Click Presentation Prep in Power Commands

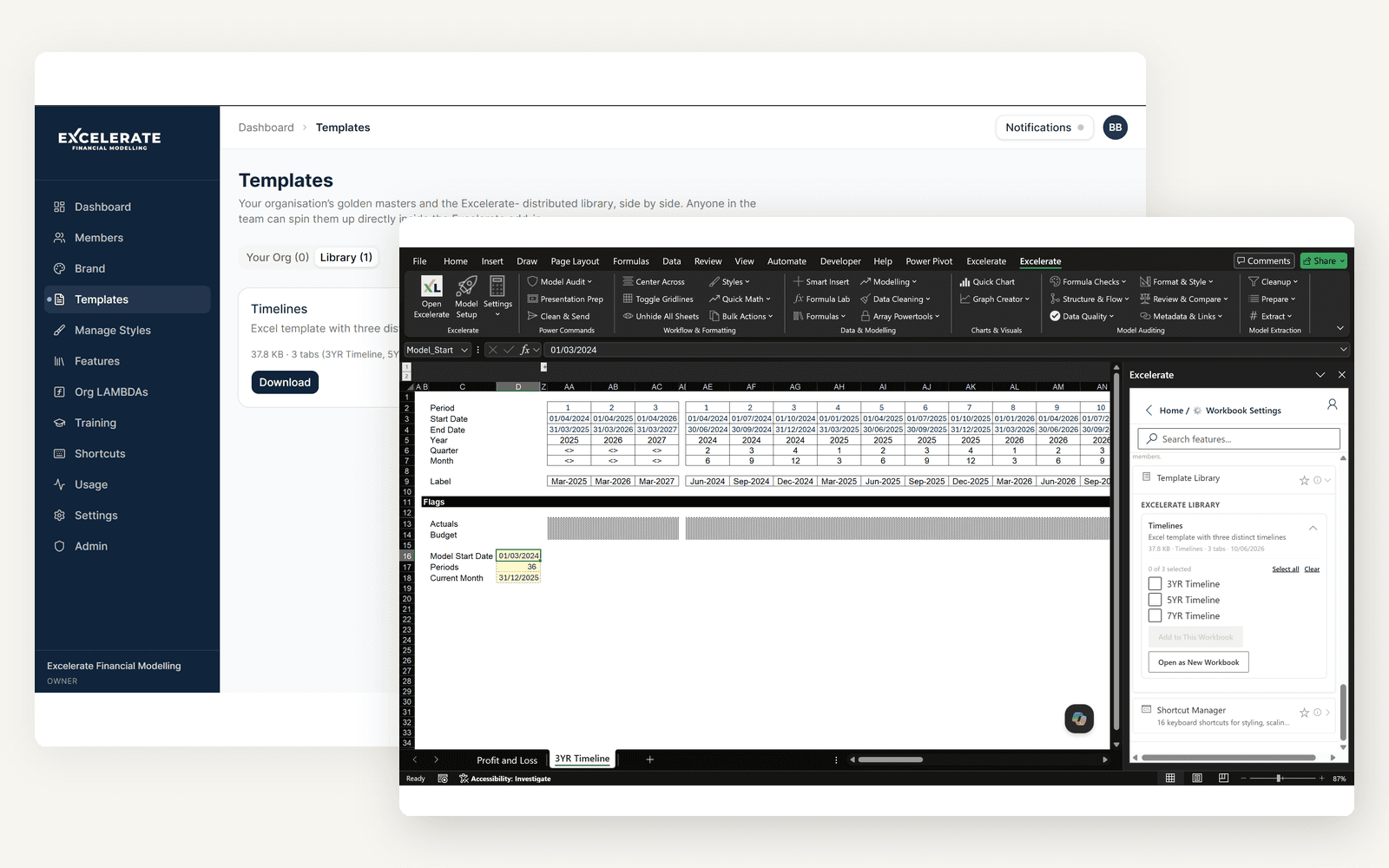pyautogui.click(x=565, y=299)
